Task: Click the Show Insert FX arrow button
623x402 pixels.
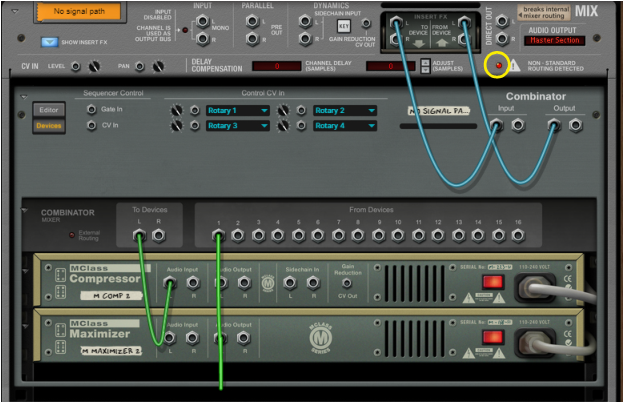Action: 50,42
